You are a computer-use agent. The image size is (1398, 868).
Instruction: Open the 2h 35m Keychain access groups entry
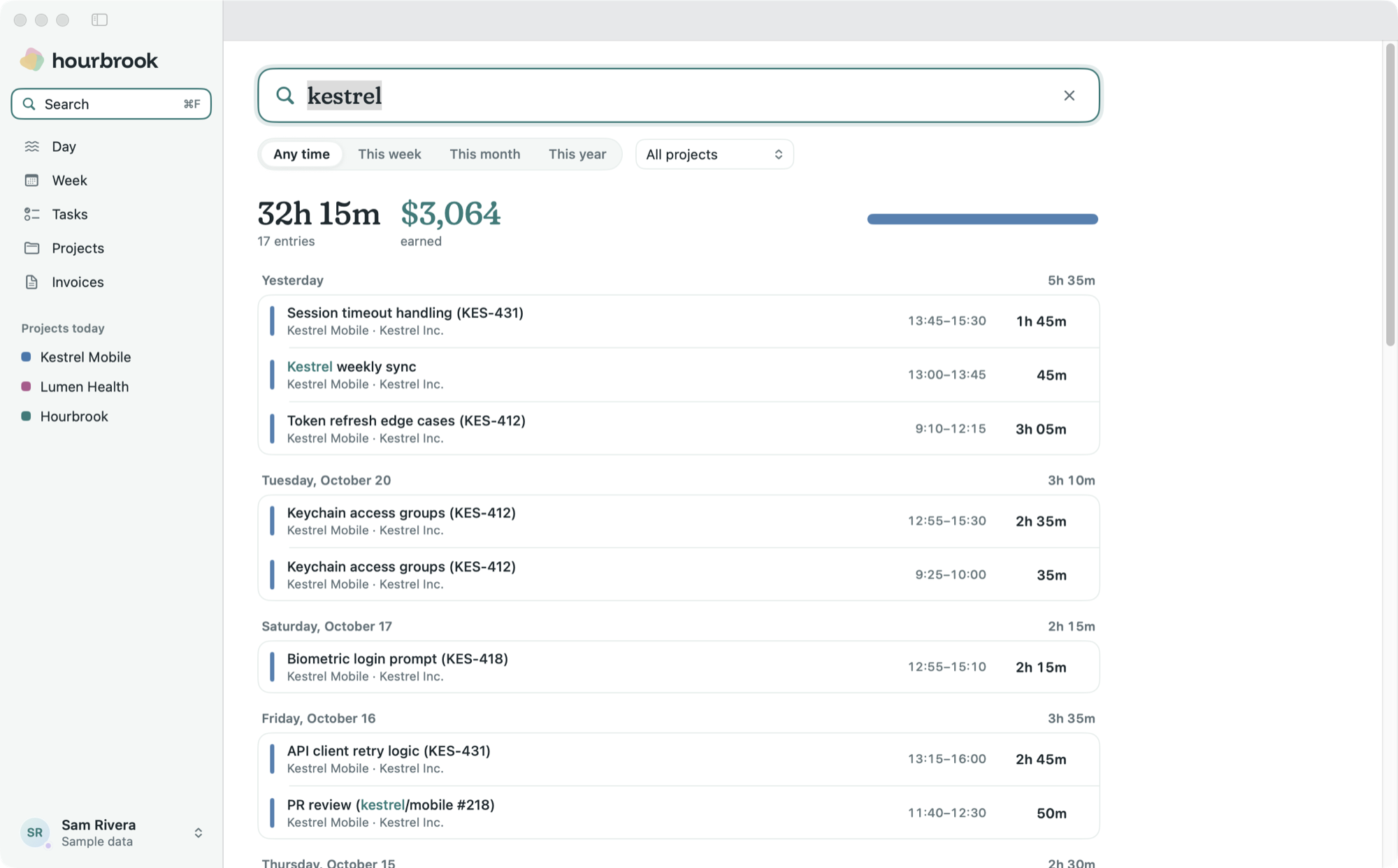coord(678,521)
